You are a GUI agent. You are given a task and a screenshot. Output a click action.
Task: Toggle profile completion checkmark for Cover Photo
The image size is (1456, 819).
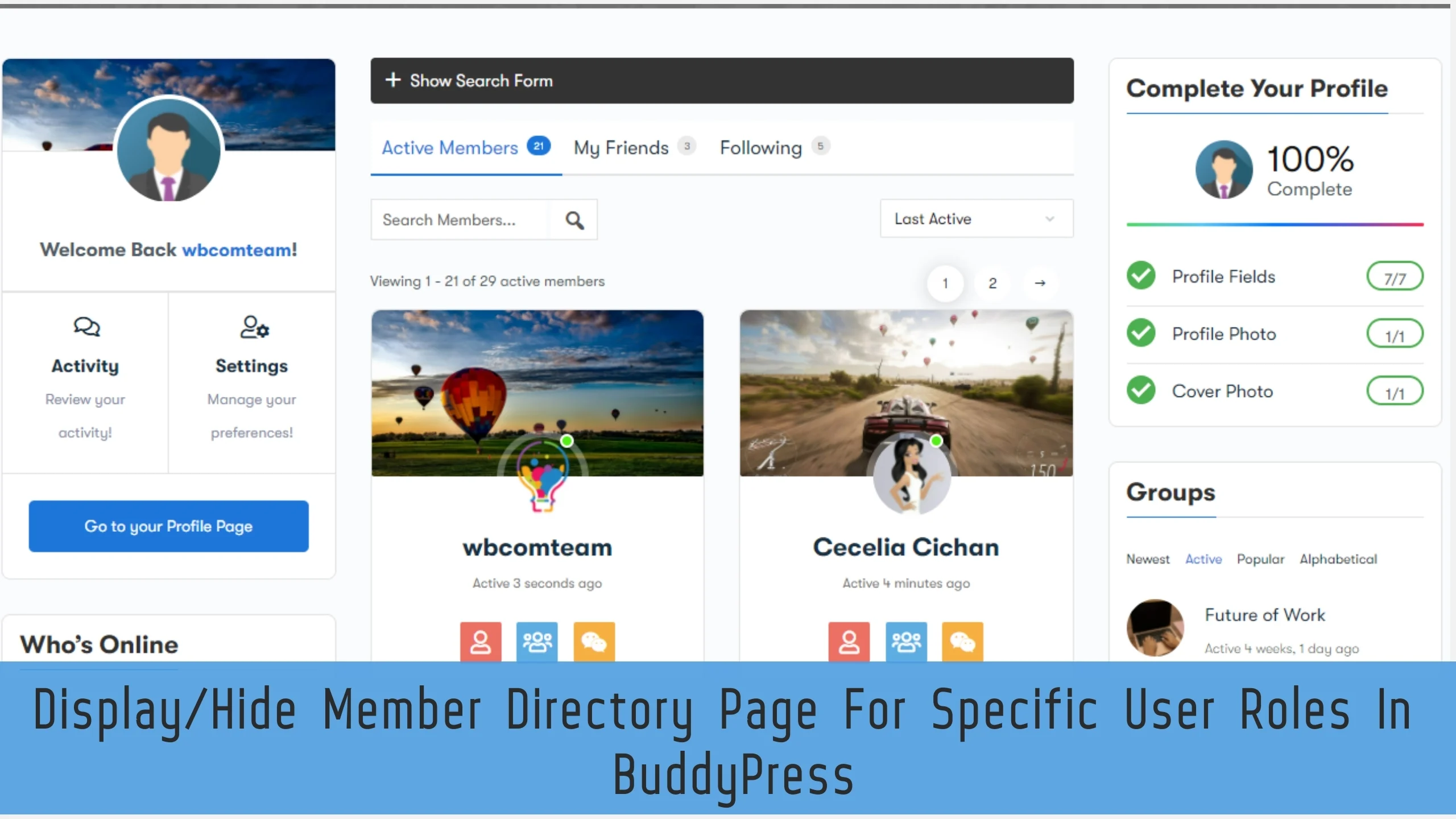pos(1141,391)
